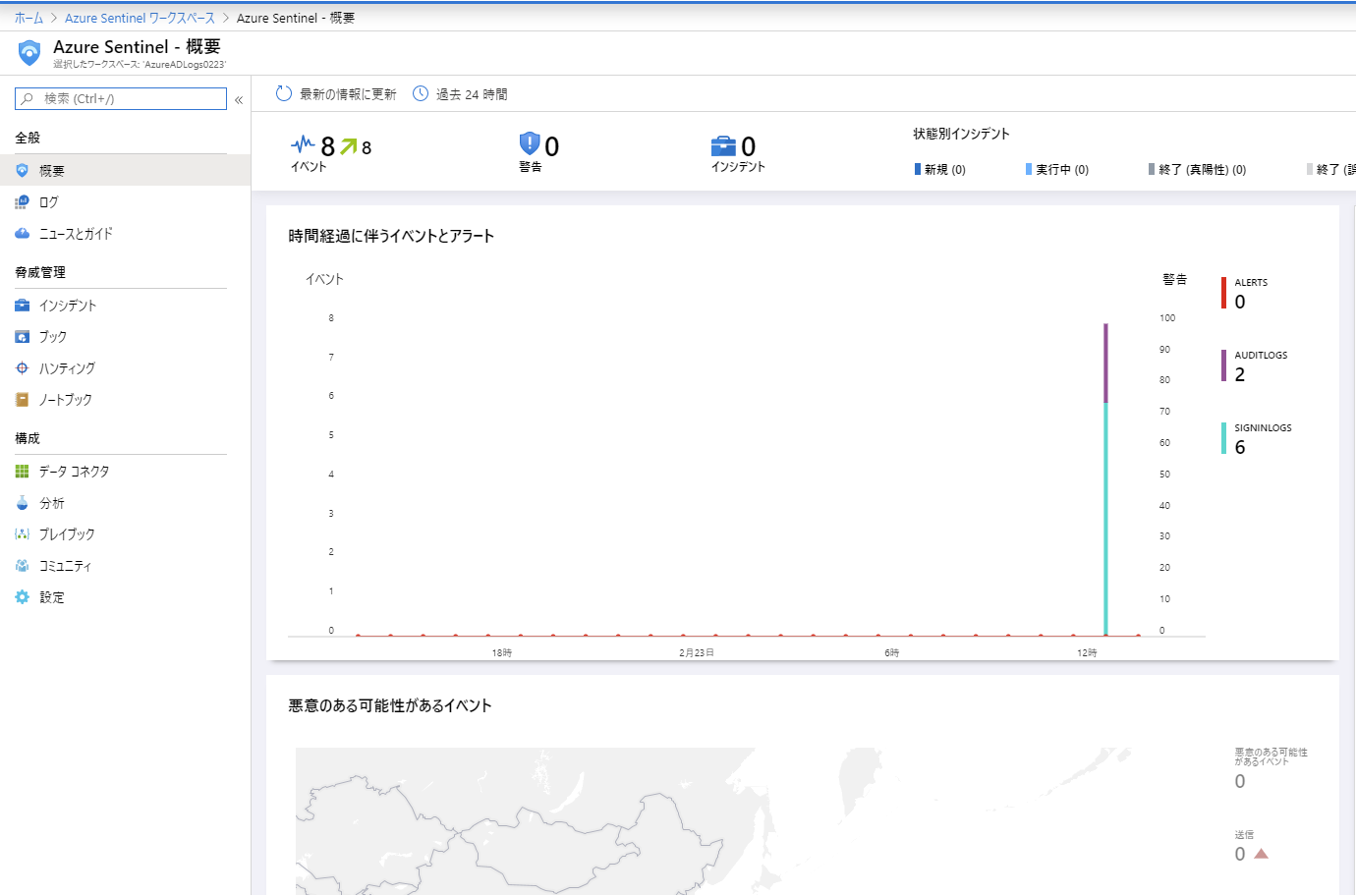The height and width of the screenshot is (896, 1356).
Task: Click 新規 (0) incident status legend
Action: [x=939, y=170]
